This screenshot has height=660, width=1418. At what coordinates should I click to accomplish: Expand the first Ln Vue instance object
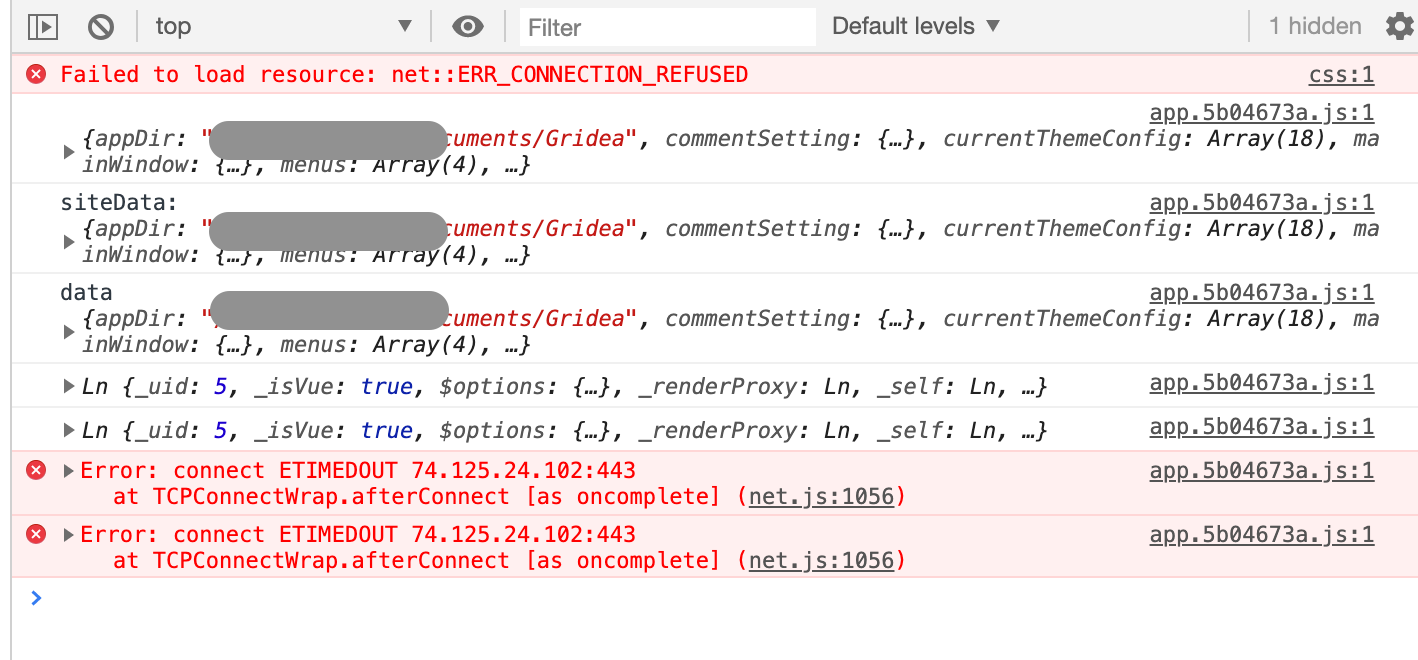(68, 385)
